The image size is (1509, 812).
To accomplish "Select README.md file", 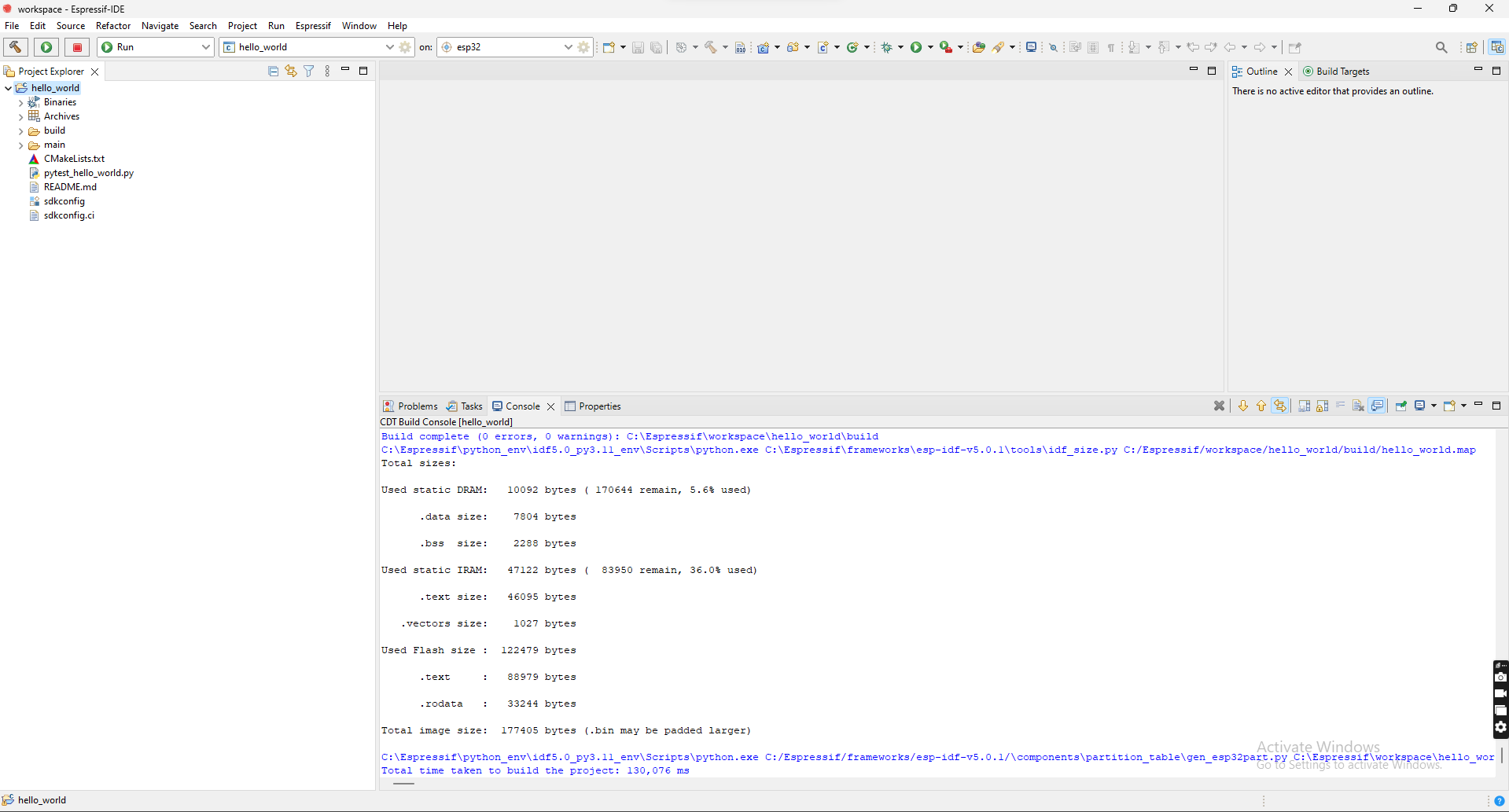I will 70,187.
